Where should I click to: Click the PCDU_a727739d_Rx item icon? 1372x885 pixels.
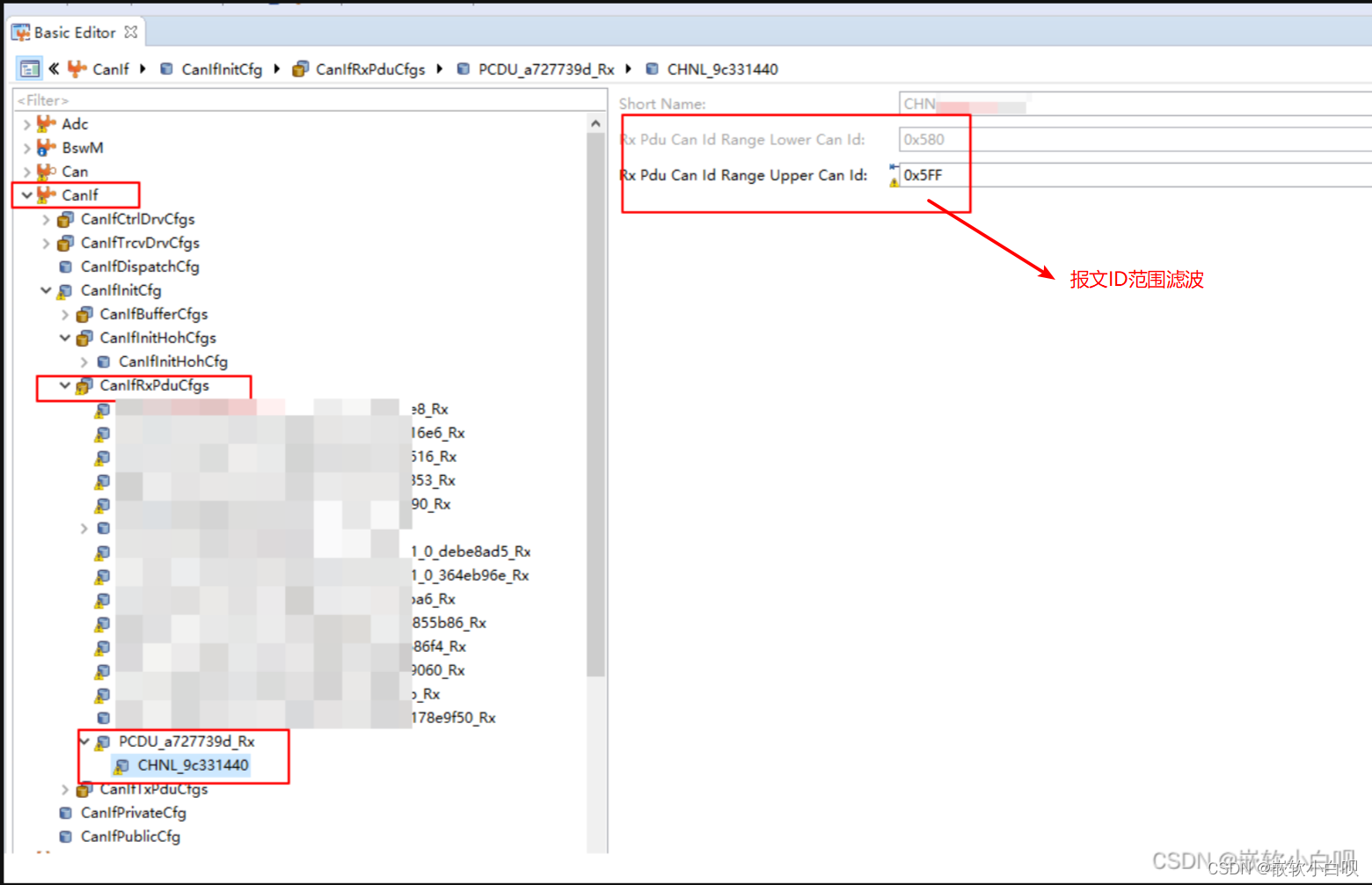103,742
